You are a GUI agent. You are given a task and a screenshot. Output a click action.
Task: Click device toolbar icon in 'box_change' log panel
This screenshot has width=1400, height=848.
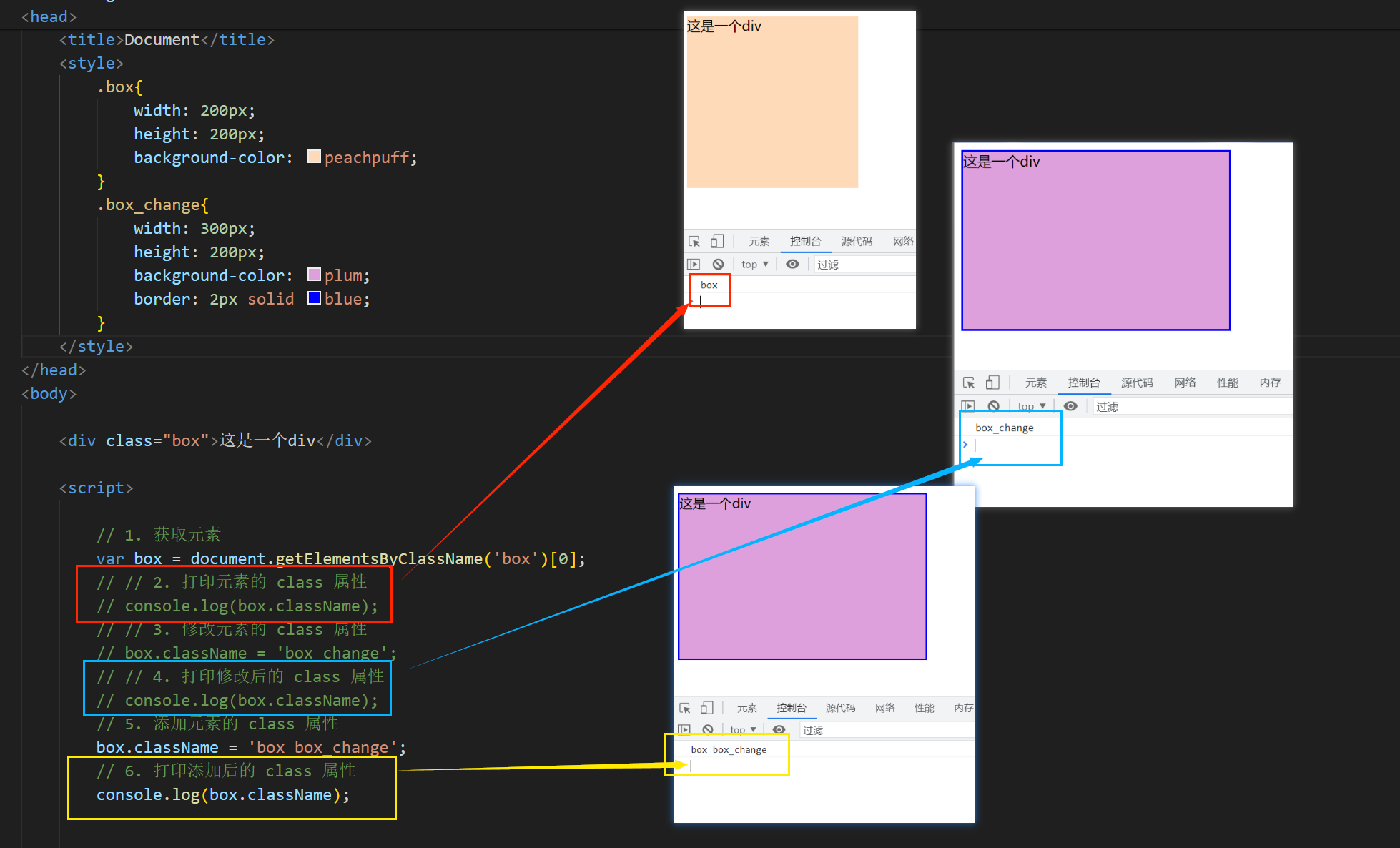point(992,383)
